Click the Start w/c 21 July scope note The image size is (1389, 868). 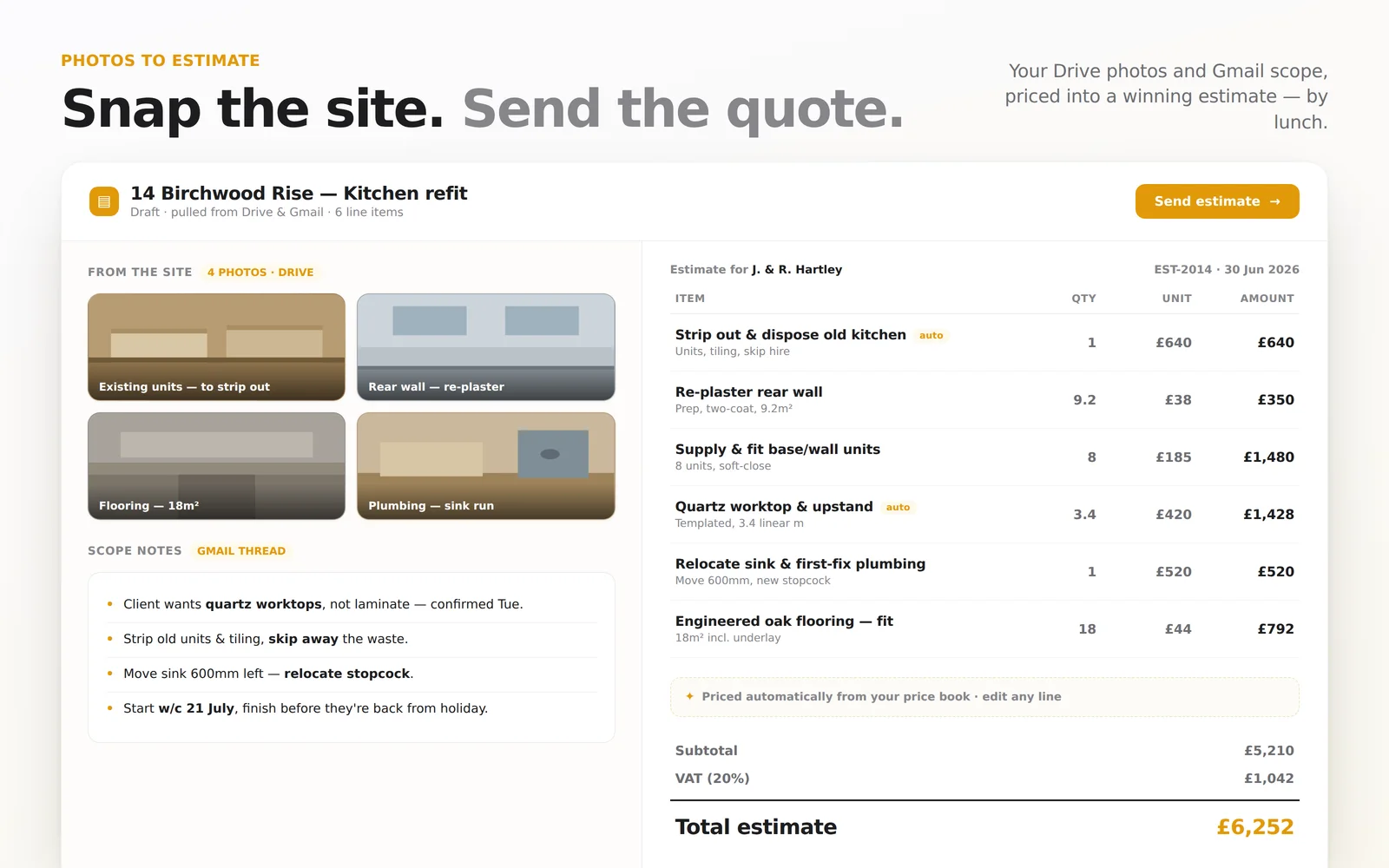(x=352, y=708)
